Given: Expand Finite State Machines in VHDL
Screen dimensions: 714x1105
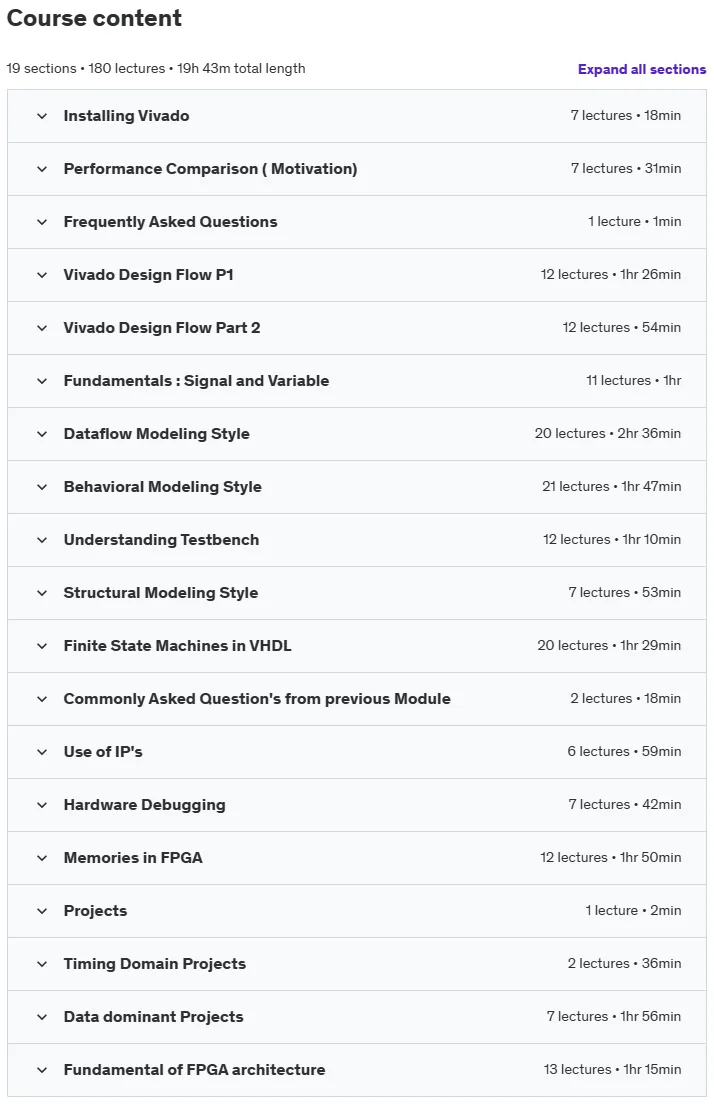Looking at the screenshot, I should point(357,646).
